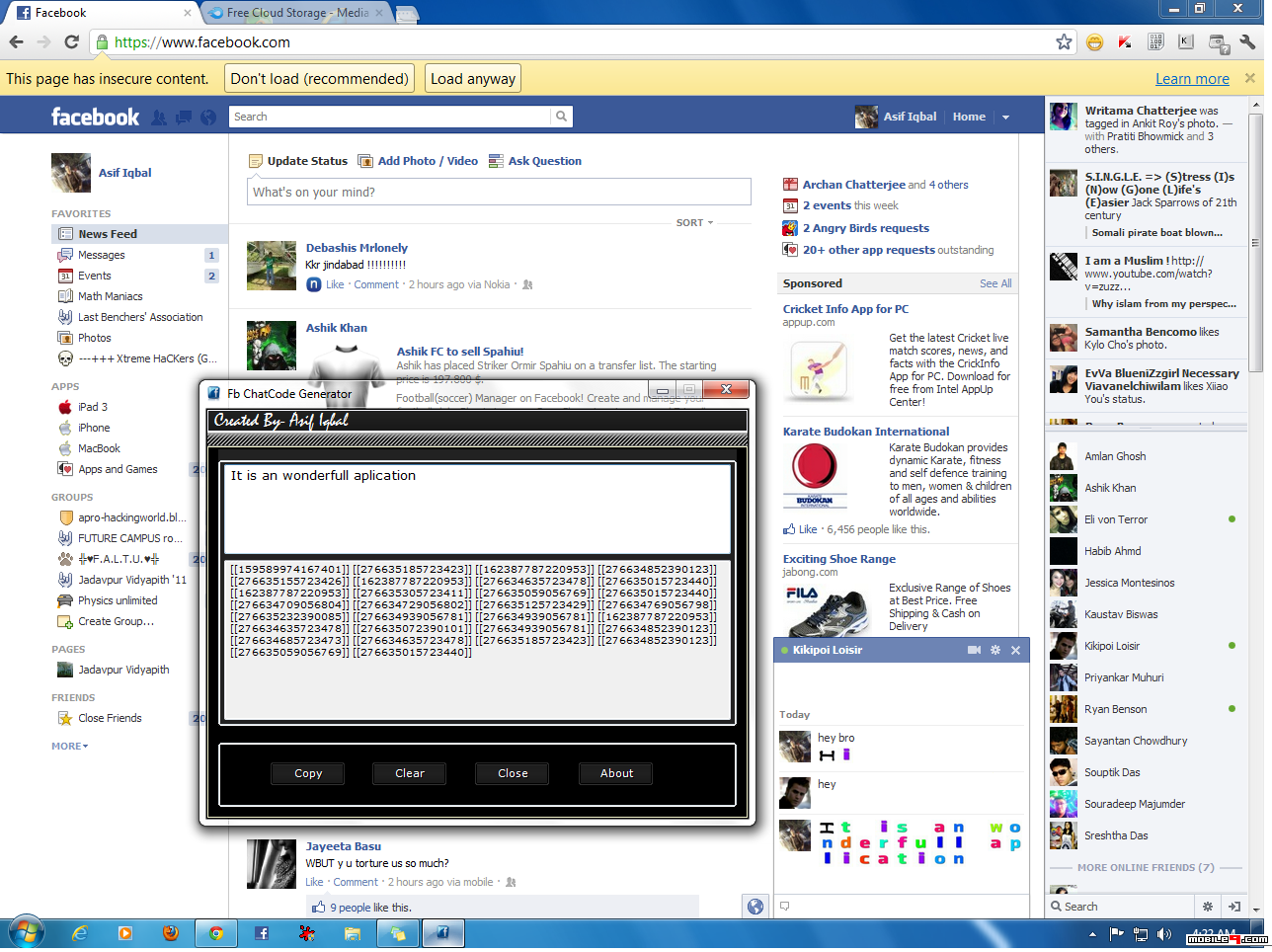
Task: Open the account dropdown arrow beside Home
Action: point(1006,117)
